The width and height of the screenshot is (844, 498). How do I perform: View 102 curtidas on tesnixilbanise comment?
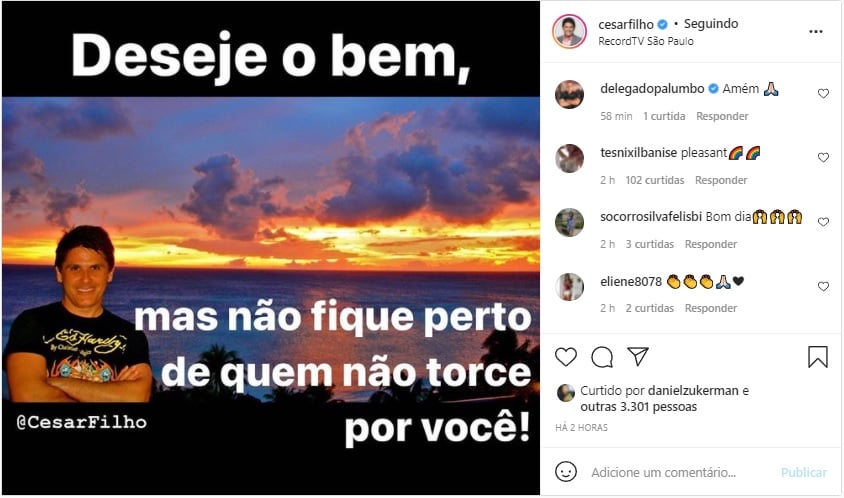click(x=655, y=180)
